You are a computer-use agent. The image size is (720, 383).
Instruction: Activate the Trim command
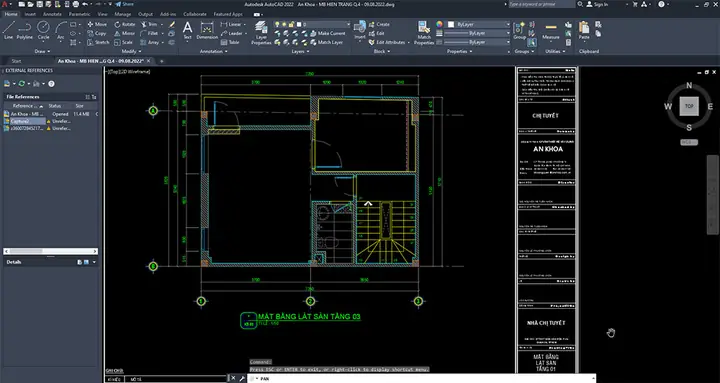(149, 24)
